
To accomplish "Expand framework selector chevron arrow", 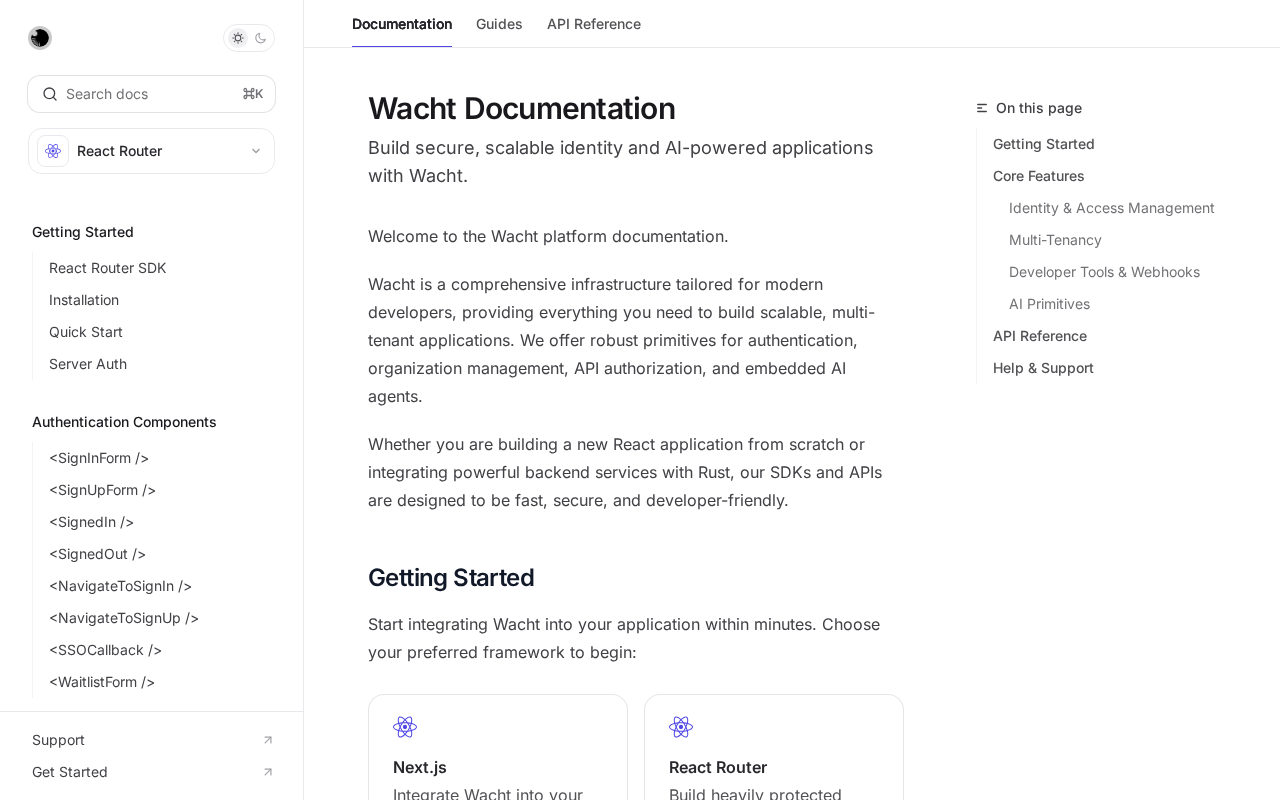I will pyautogui.click(x=256, y=151).
